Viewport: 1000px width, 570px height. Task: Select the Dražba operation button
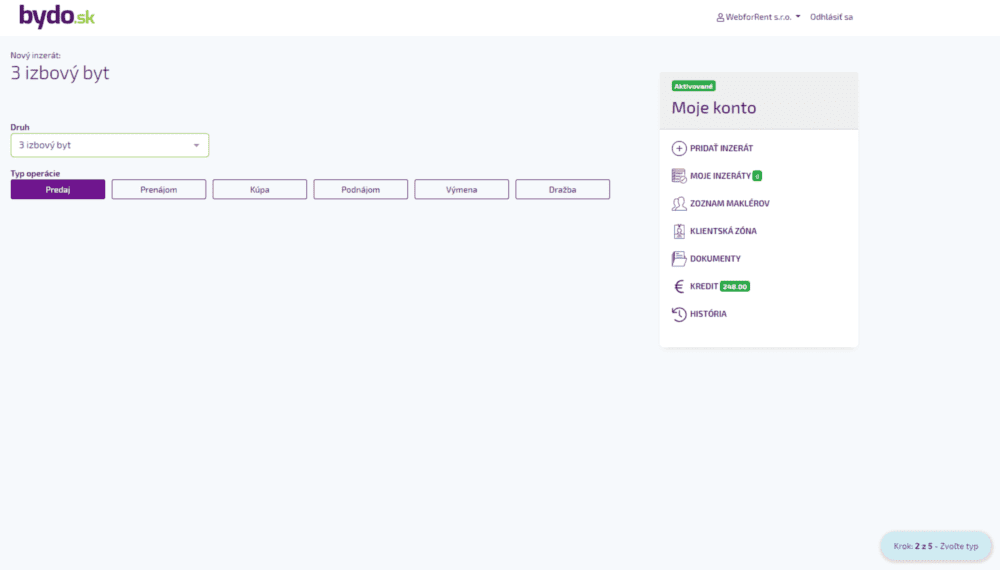562,189
